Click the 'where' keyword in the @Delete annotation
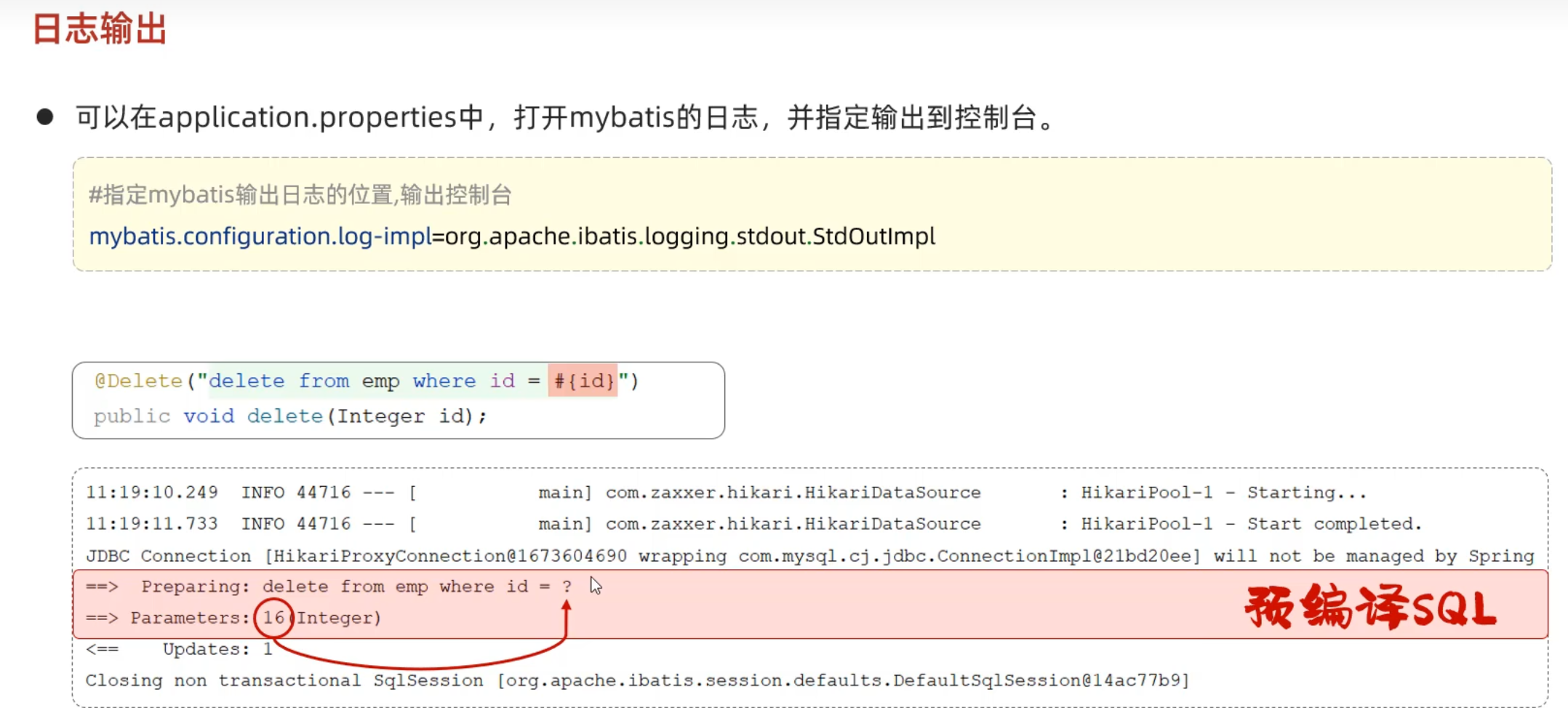Viewport: 1568px width, 708px height. point(444,381)
